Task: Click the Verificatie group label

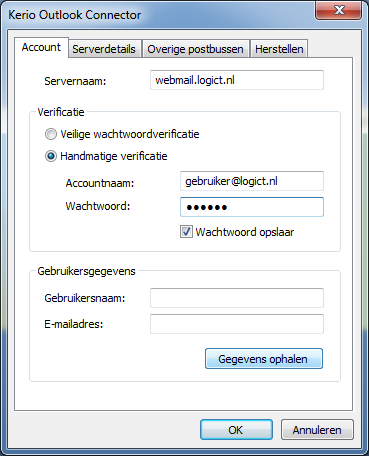Action: [61, 112]
